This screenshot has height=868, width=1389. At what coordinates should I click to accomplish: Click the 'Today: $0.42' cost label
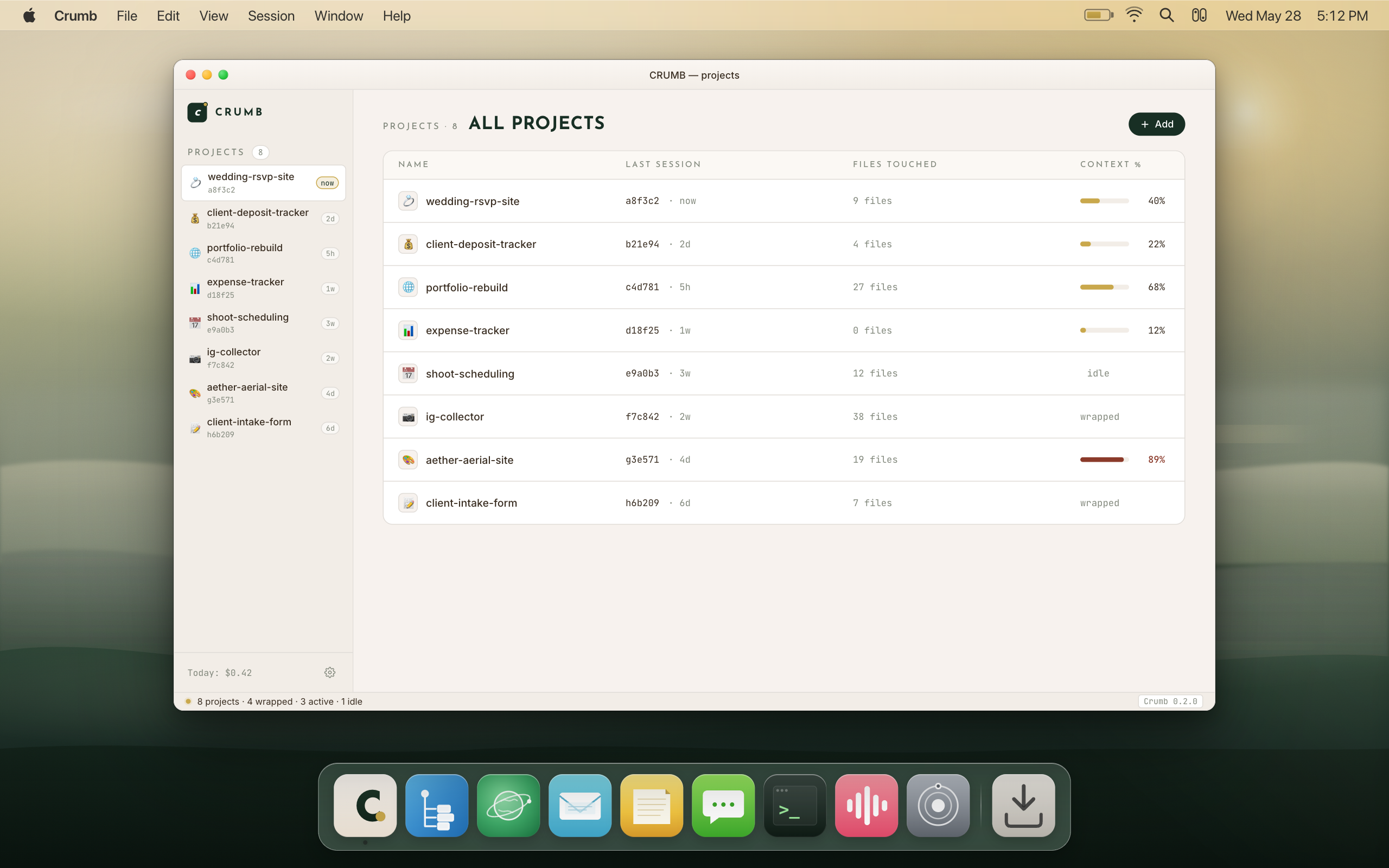[x=220, y=673]
